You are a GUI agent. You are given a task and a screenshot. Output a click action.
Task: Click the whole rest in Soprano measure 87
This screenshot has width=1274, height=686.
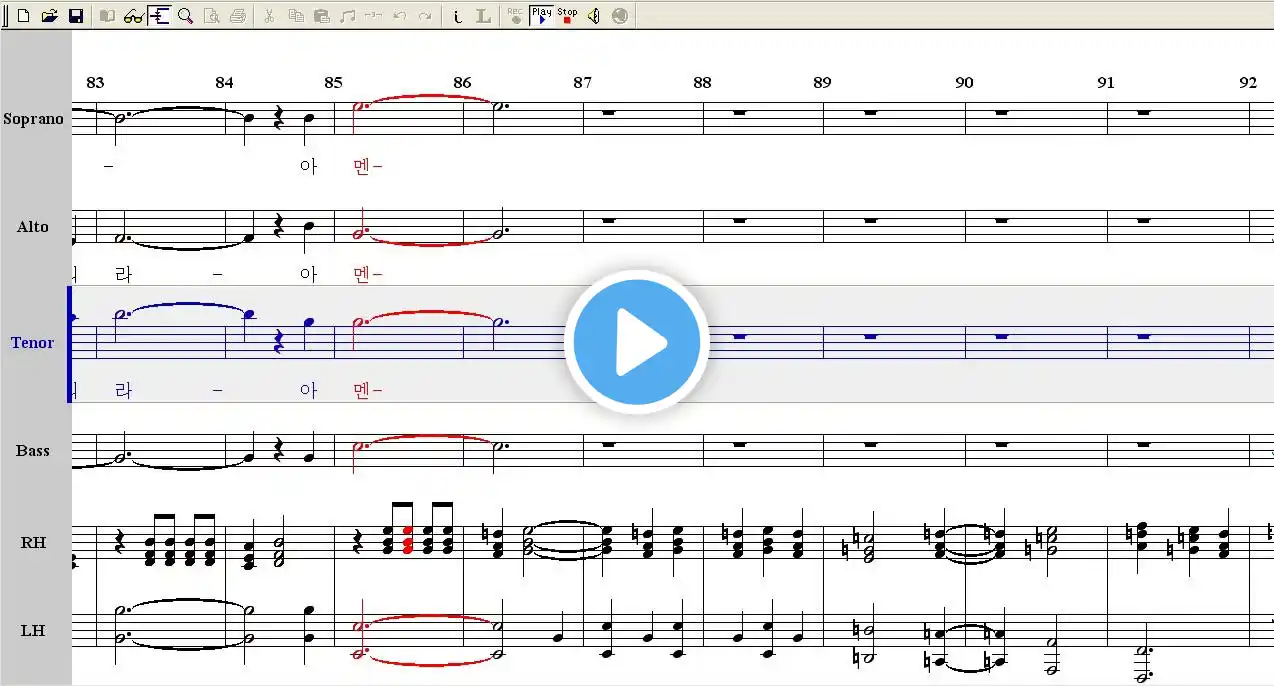click(x=608, y=113)
